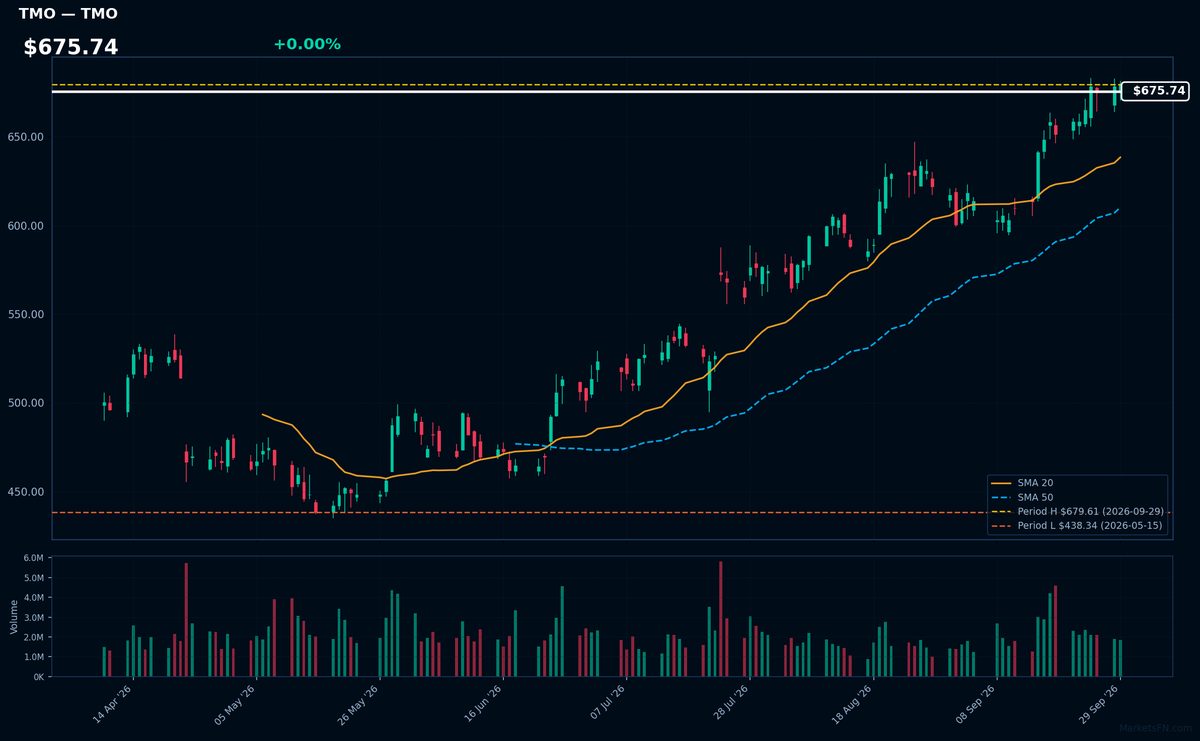Click the +0.00% change percentage

click(307, 44)
